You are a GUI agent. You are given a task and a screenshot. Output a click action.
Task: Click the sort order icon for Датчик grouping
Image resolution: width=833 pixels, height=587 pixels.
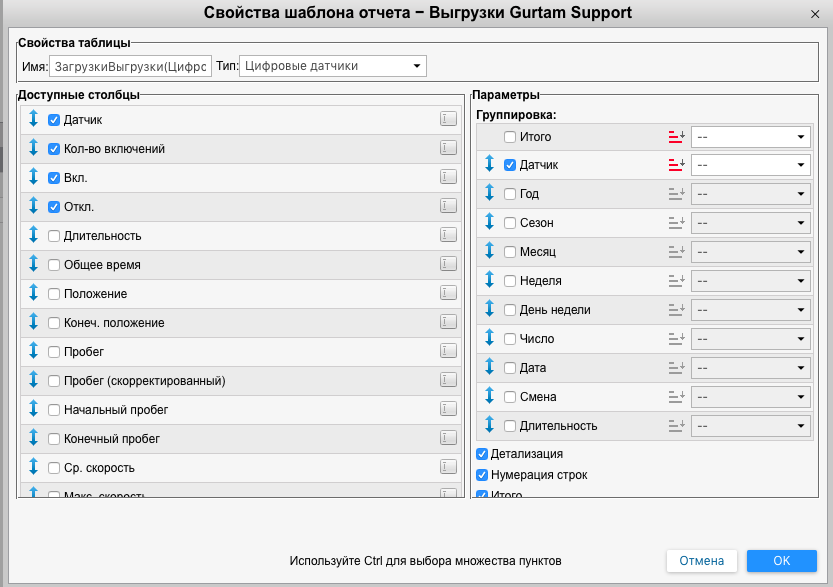[x=677, y=165]
